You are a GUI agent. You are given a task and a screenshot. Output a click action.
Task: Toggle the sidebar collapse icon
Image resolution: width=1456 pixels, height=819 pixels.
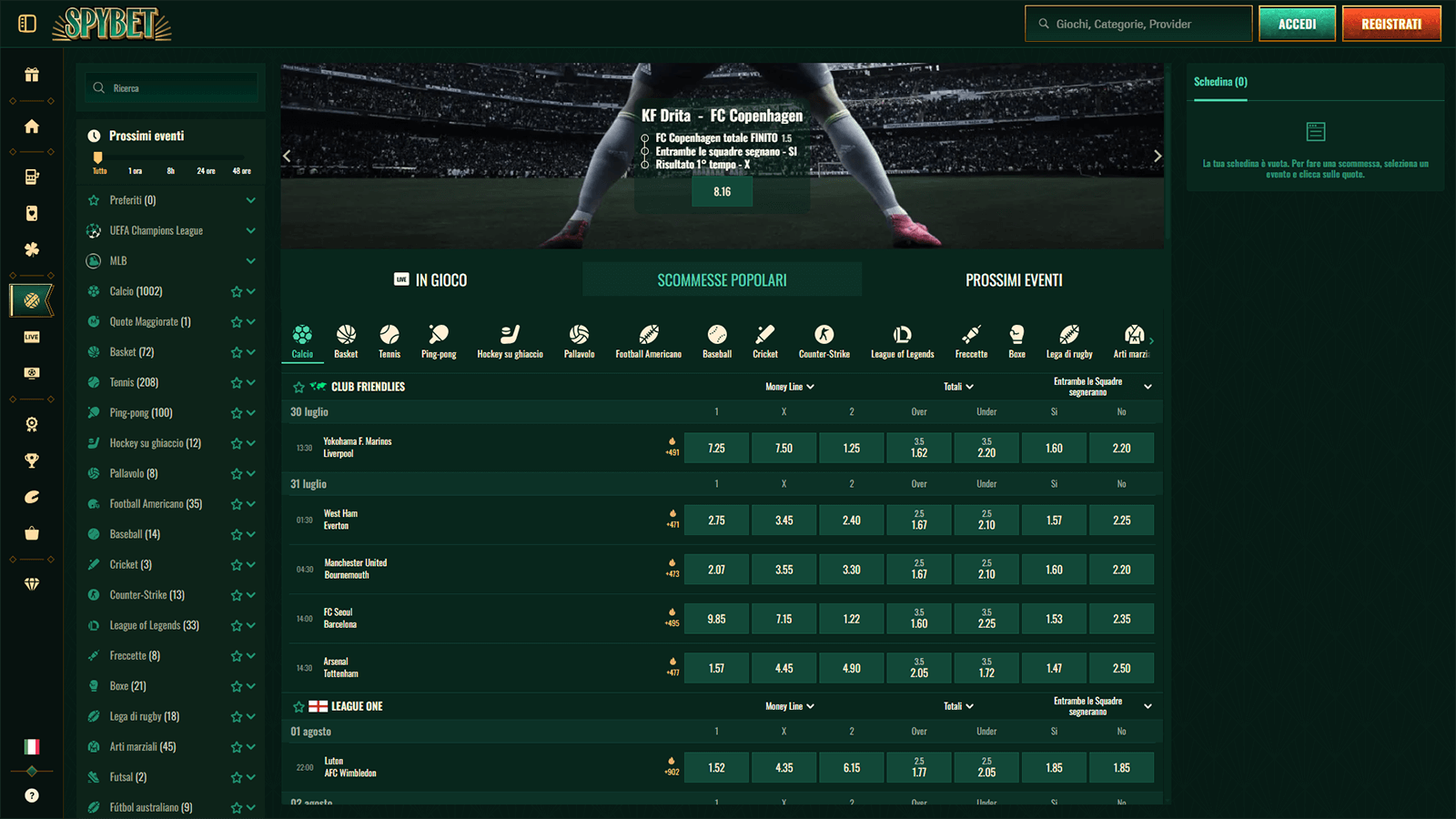tap(27, 24)
